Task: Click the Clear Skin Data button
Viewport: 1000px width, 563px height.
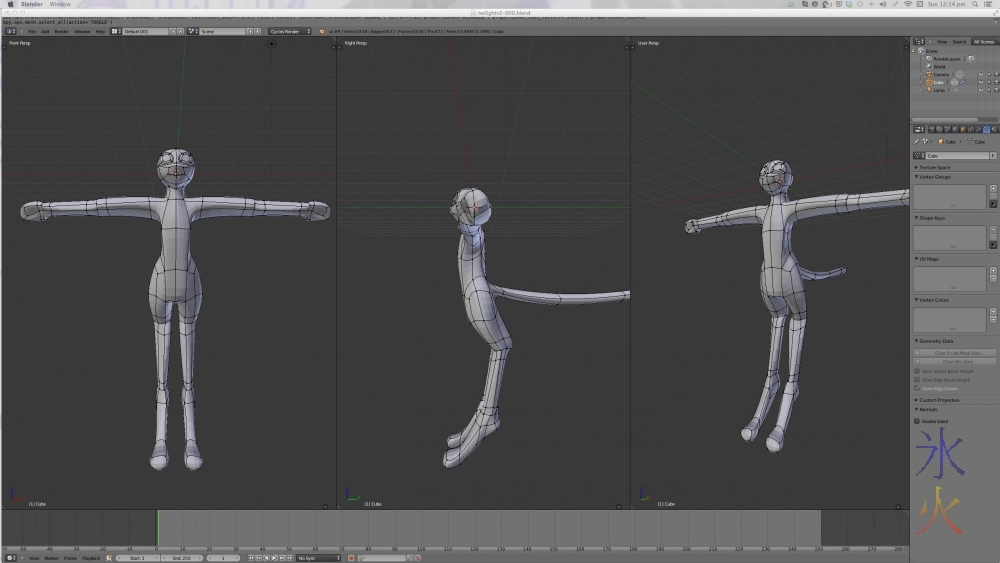Action: pyautogui.click(x=957, y=362)
